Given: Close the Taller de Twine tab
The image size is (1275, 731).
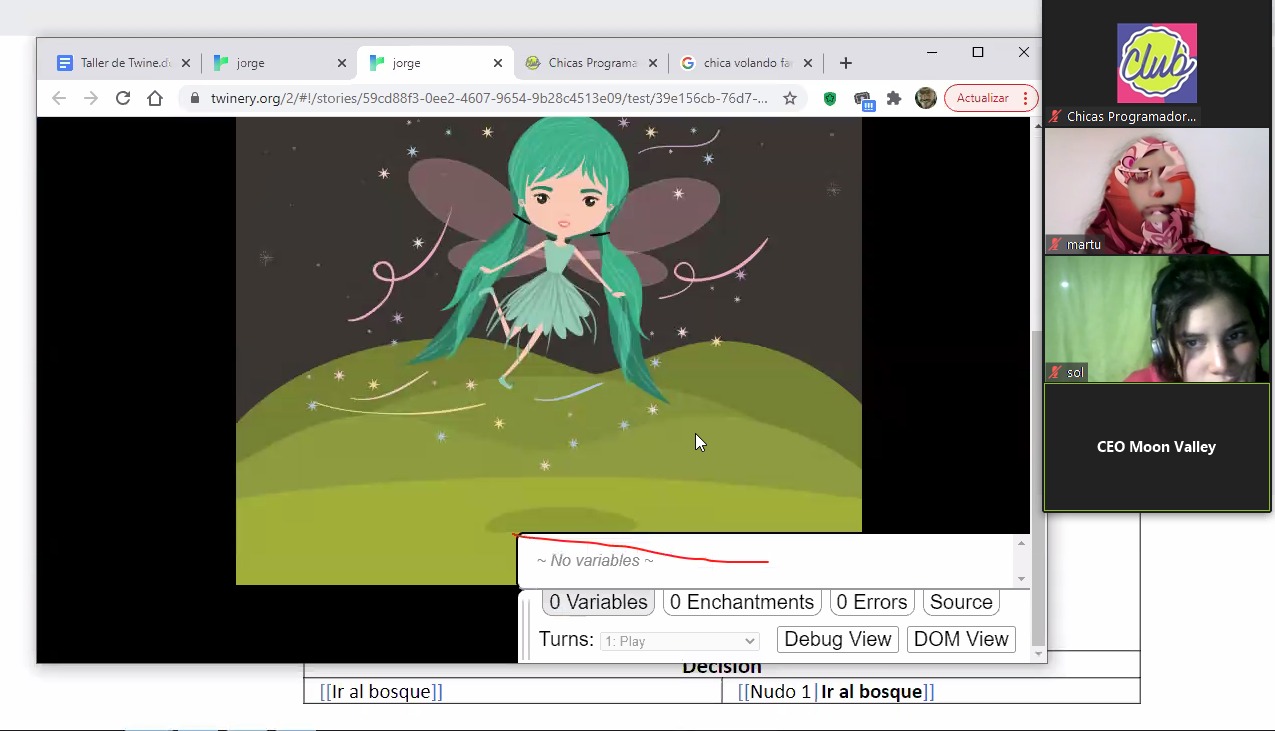Looking at the screenshot, I should coord(186,63).
